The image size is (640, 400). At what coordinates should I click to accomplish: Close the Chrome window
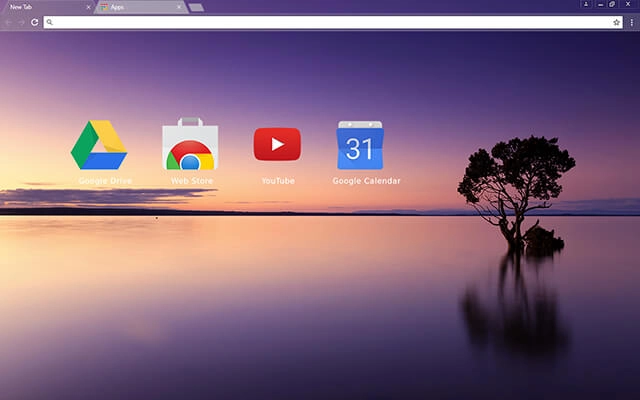[628, 4]
